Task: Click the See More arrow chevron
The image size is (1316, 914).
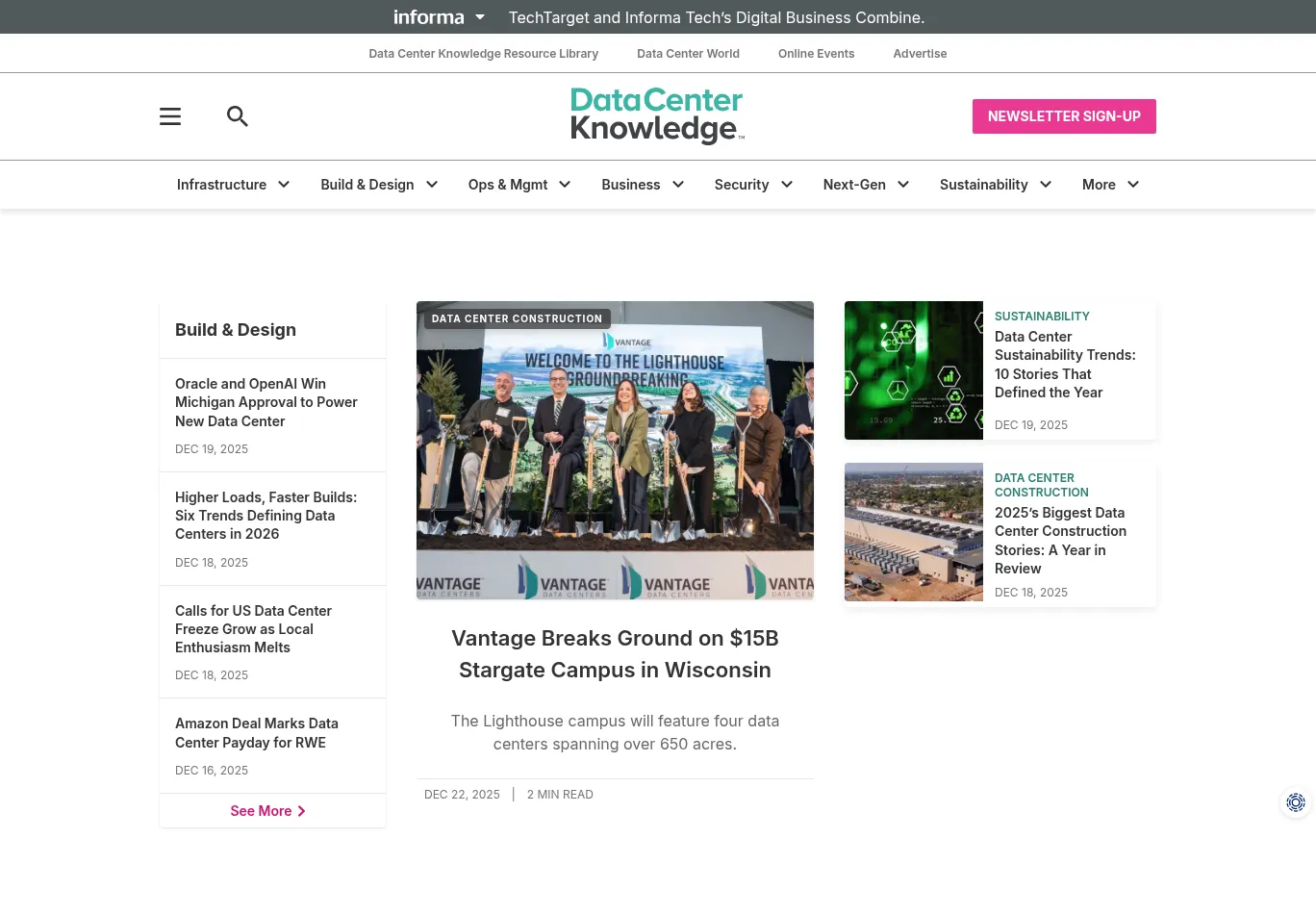Action: [301, 810]
